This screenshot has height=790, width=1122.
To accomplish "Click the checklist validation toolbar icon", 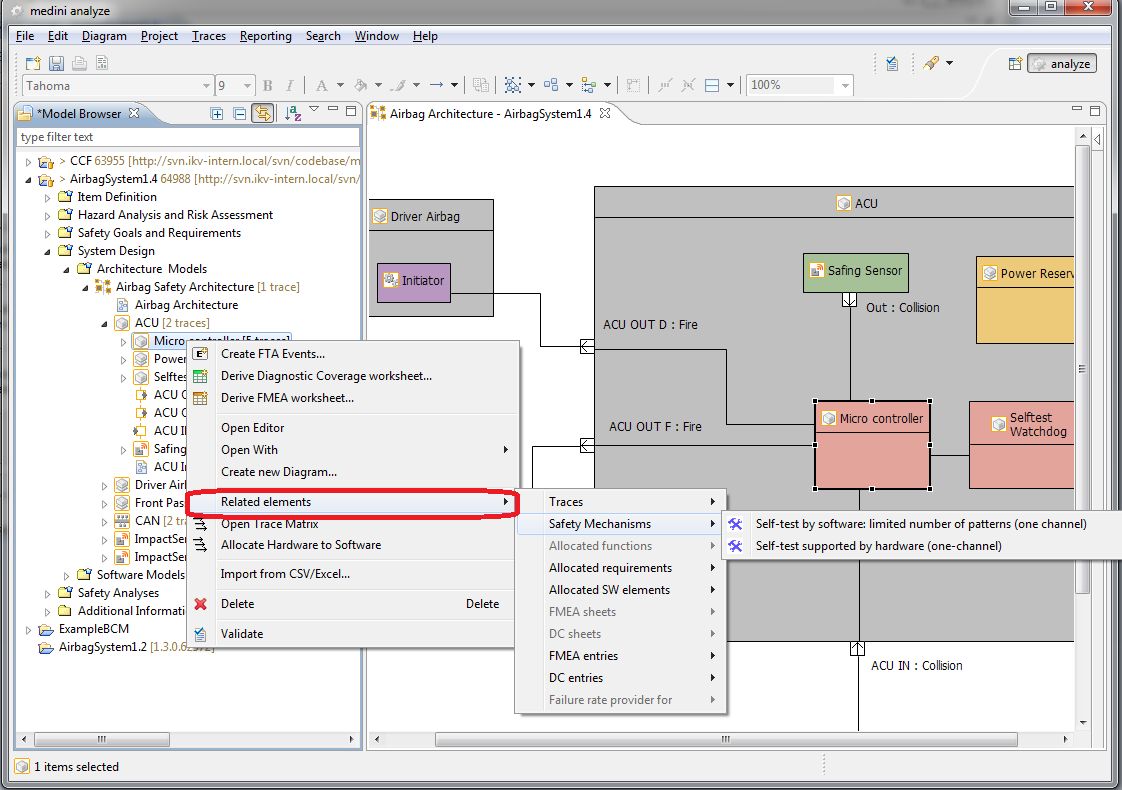I will point(893,63).
